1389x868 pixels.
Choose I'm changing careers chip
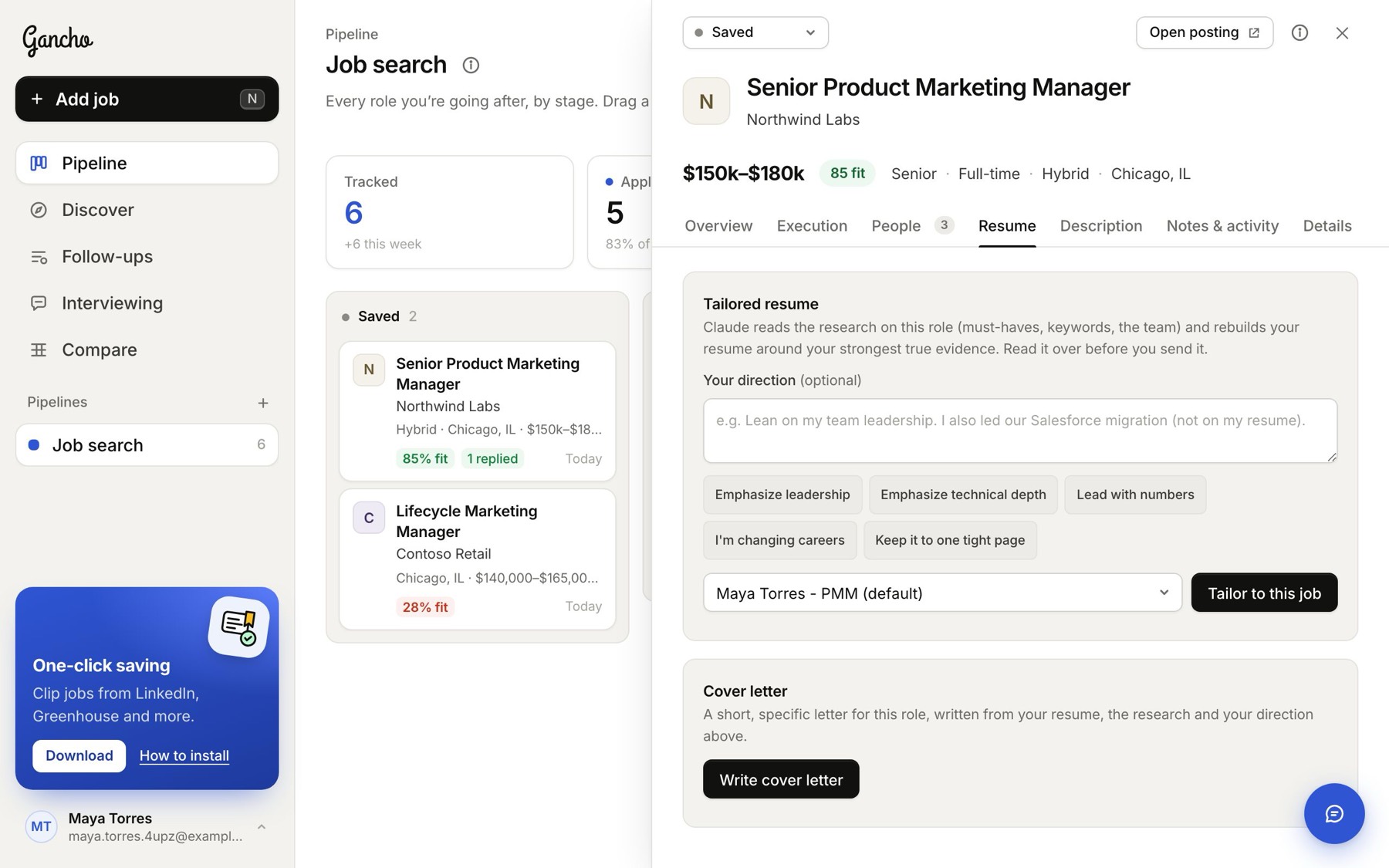point(779,540)
